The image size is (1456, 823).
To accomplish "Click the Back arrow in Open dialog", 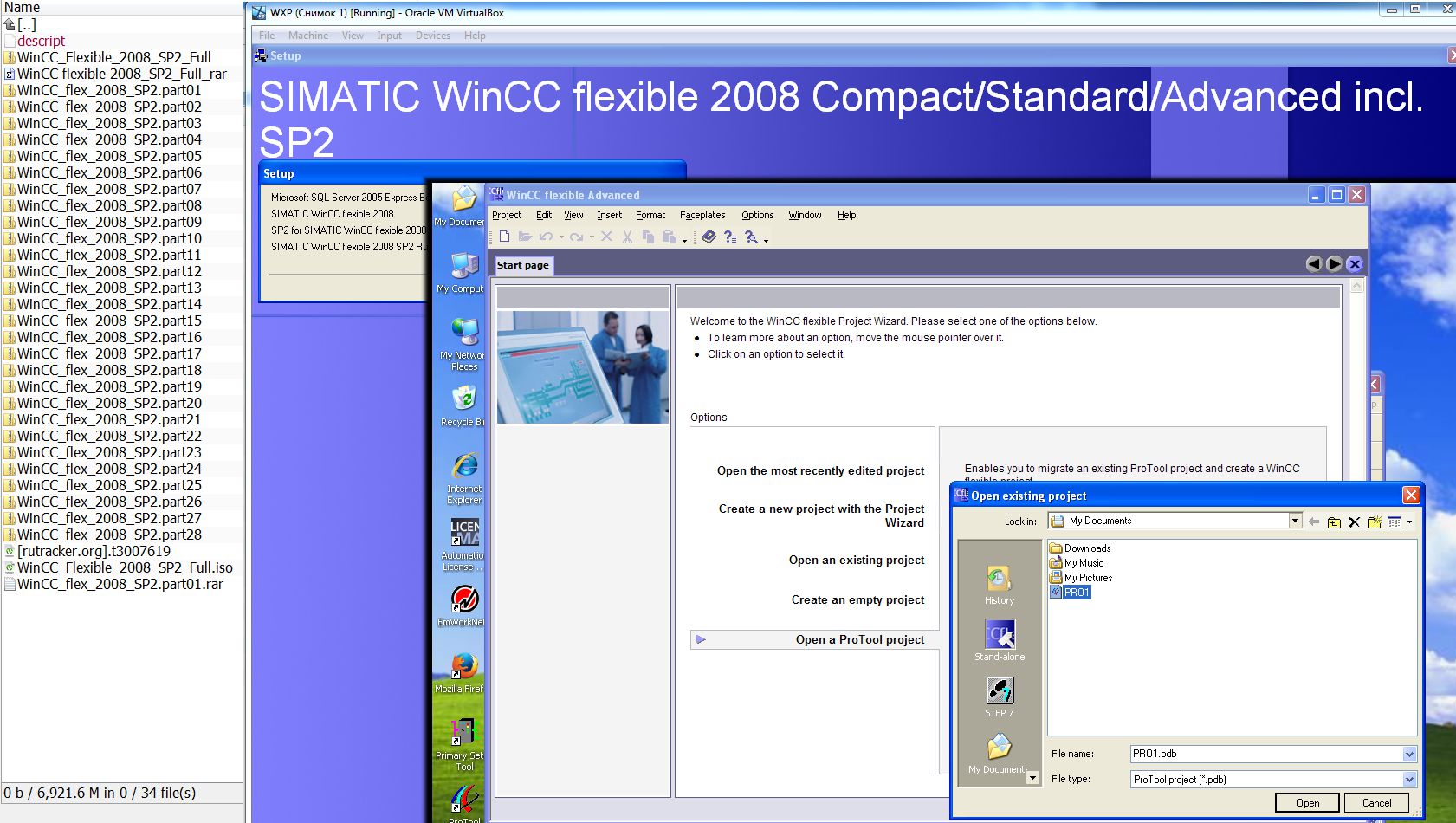I will click(x=1314, y=522).
